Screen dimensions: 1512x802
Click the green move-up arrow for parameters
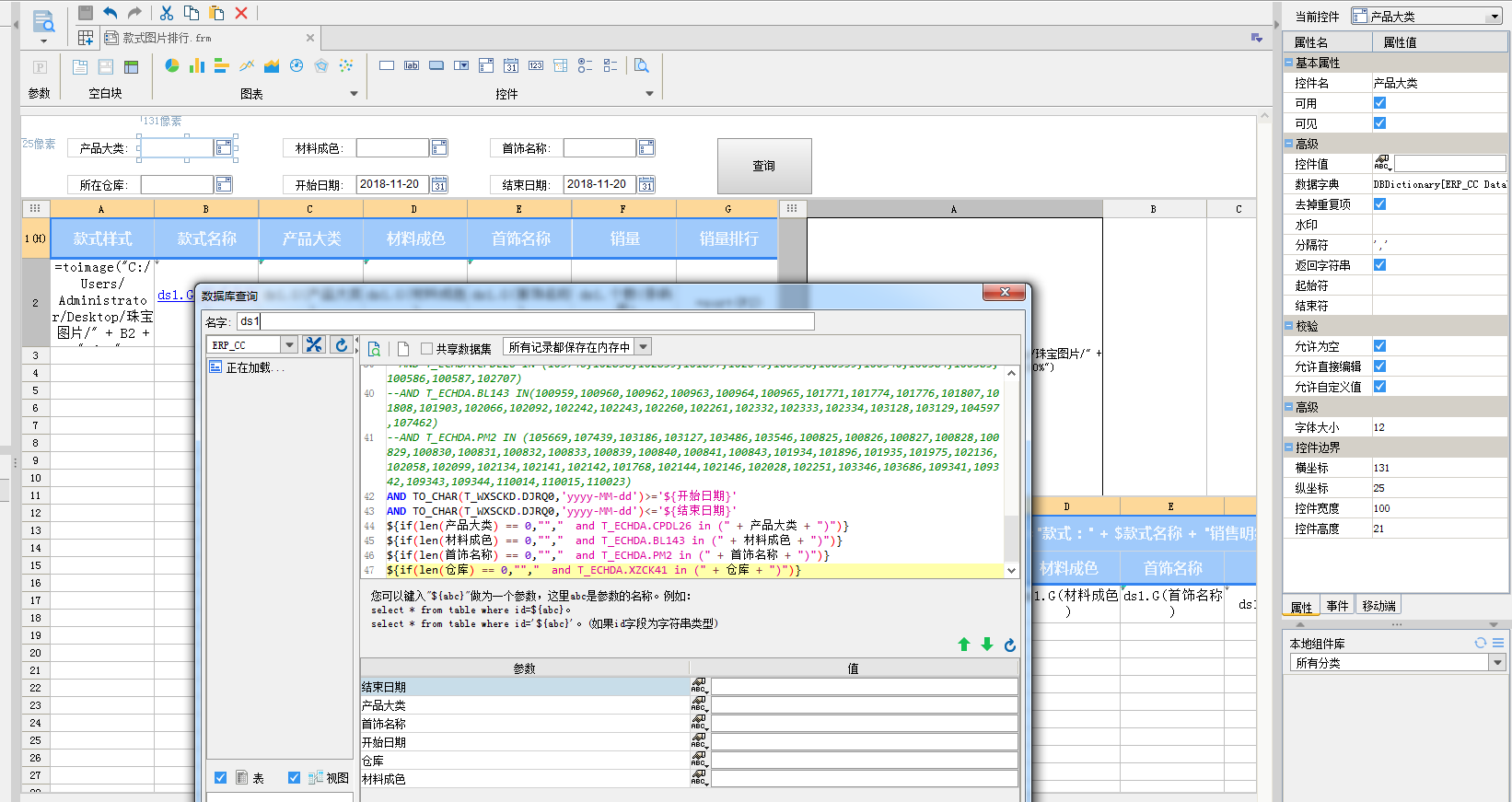click(964, 645)
